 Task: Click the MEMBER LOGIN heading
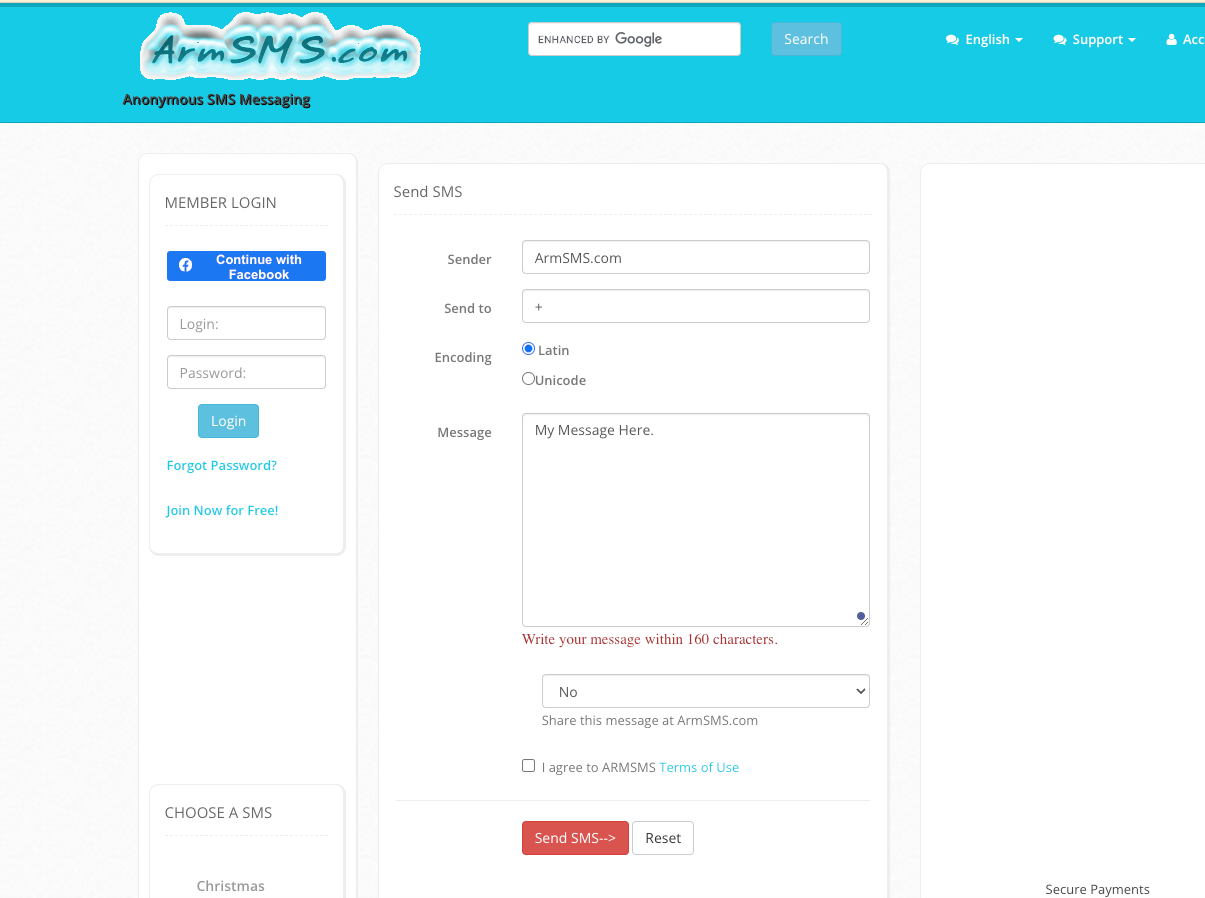click(x=221, y=202)
